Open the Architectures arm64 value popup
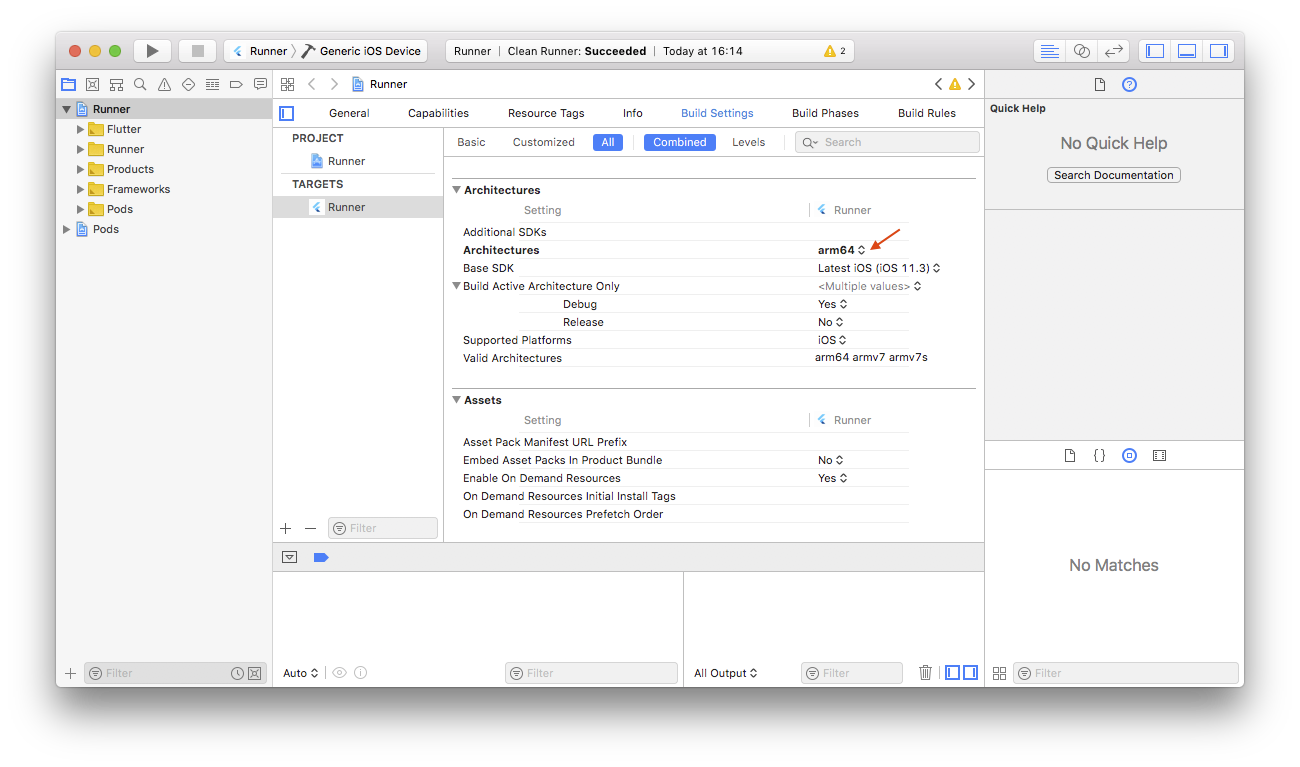This screenshot has width=1300, height=767. [x=842, y=250]
